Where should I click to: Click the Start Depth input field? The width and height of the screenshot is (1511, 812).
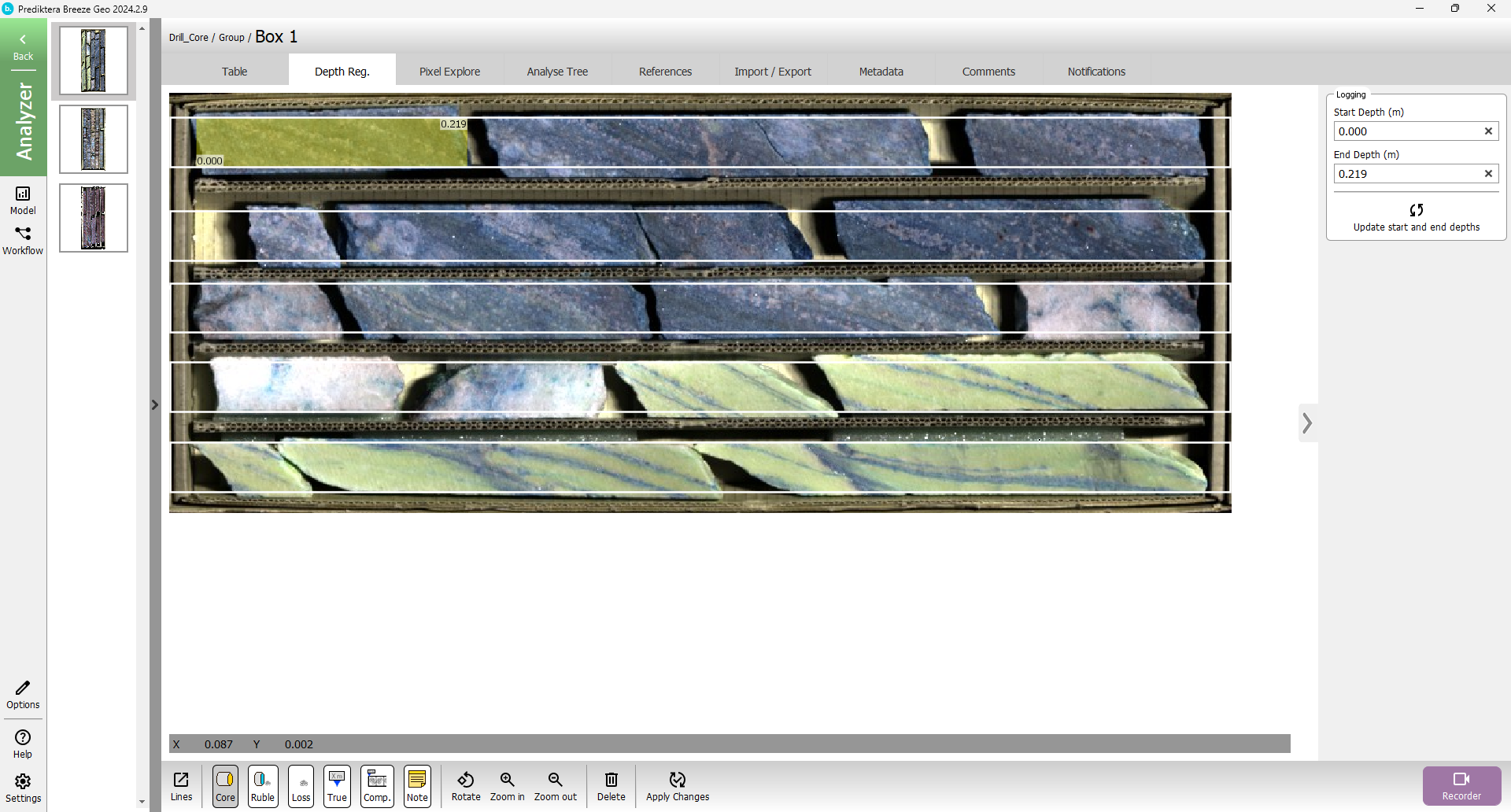point(1407,131)
